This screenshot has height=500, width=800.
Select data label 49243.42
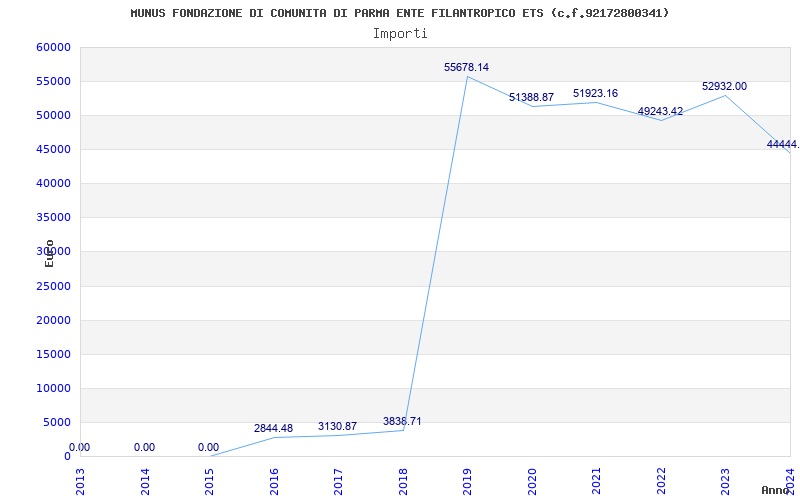[660, 111]
